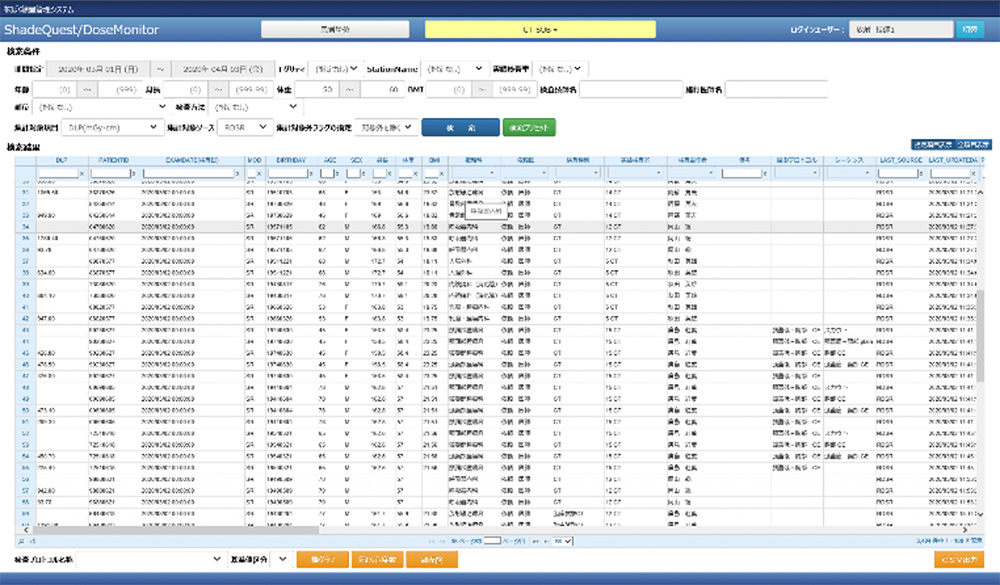The image size is (1000, 585).
Task: Click the start date field 2020年03月01日
Action: (x=98, y=68)
